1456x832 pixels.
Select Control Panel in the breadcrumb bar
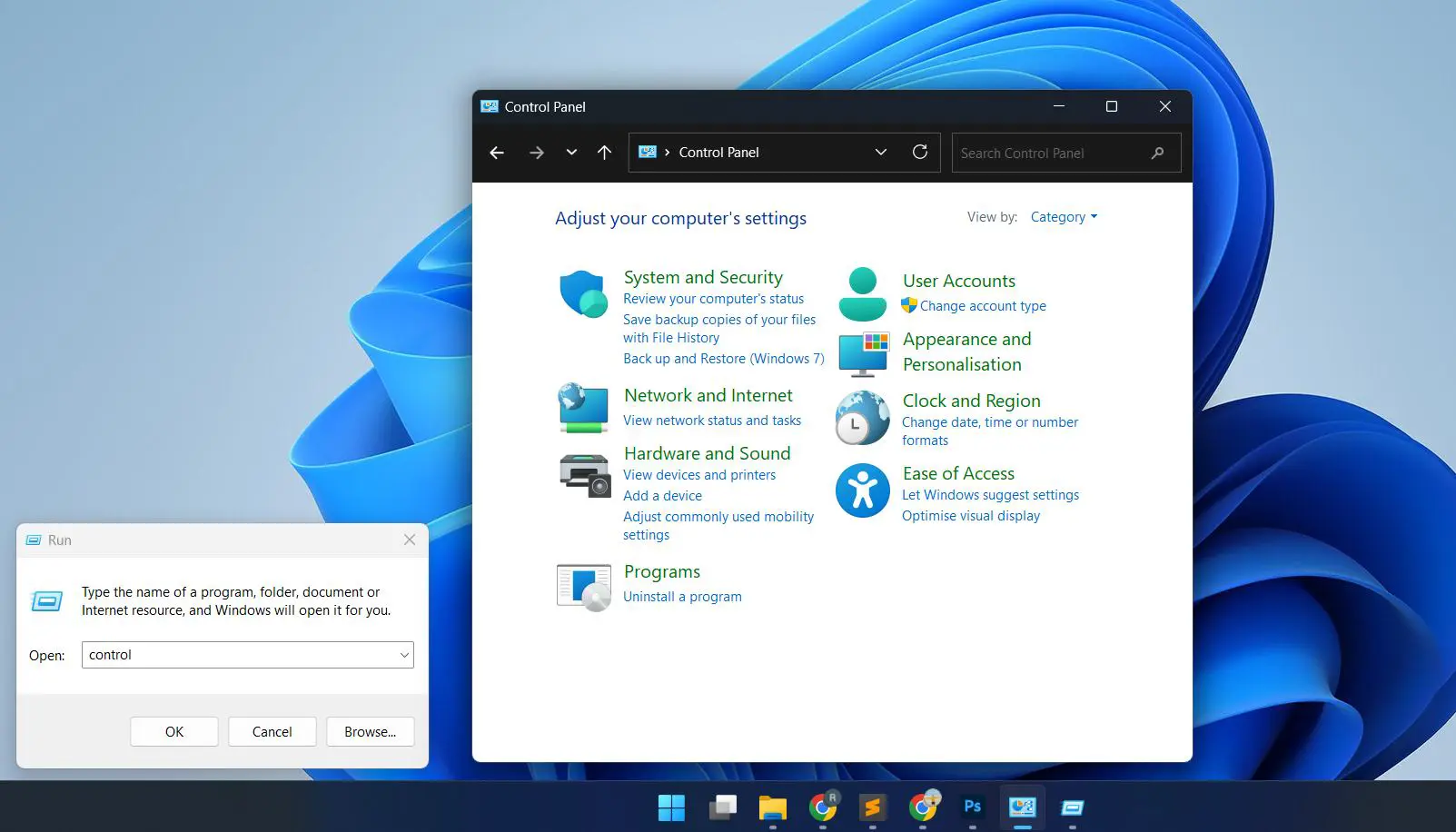pos(718,152)
